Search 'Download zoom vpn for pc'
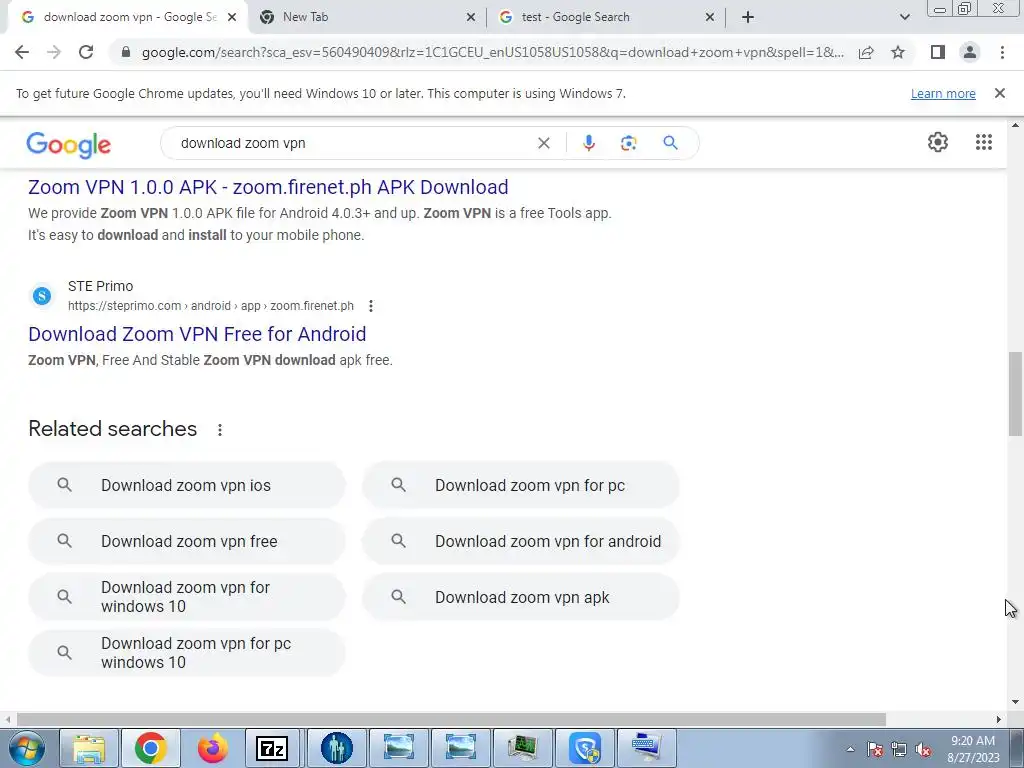1024x768 pixels. tap(520, 485)
